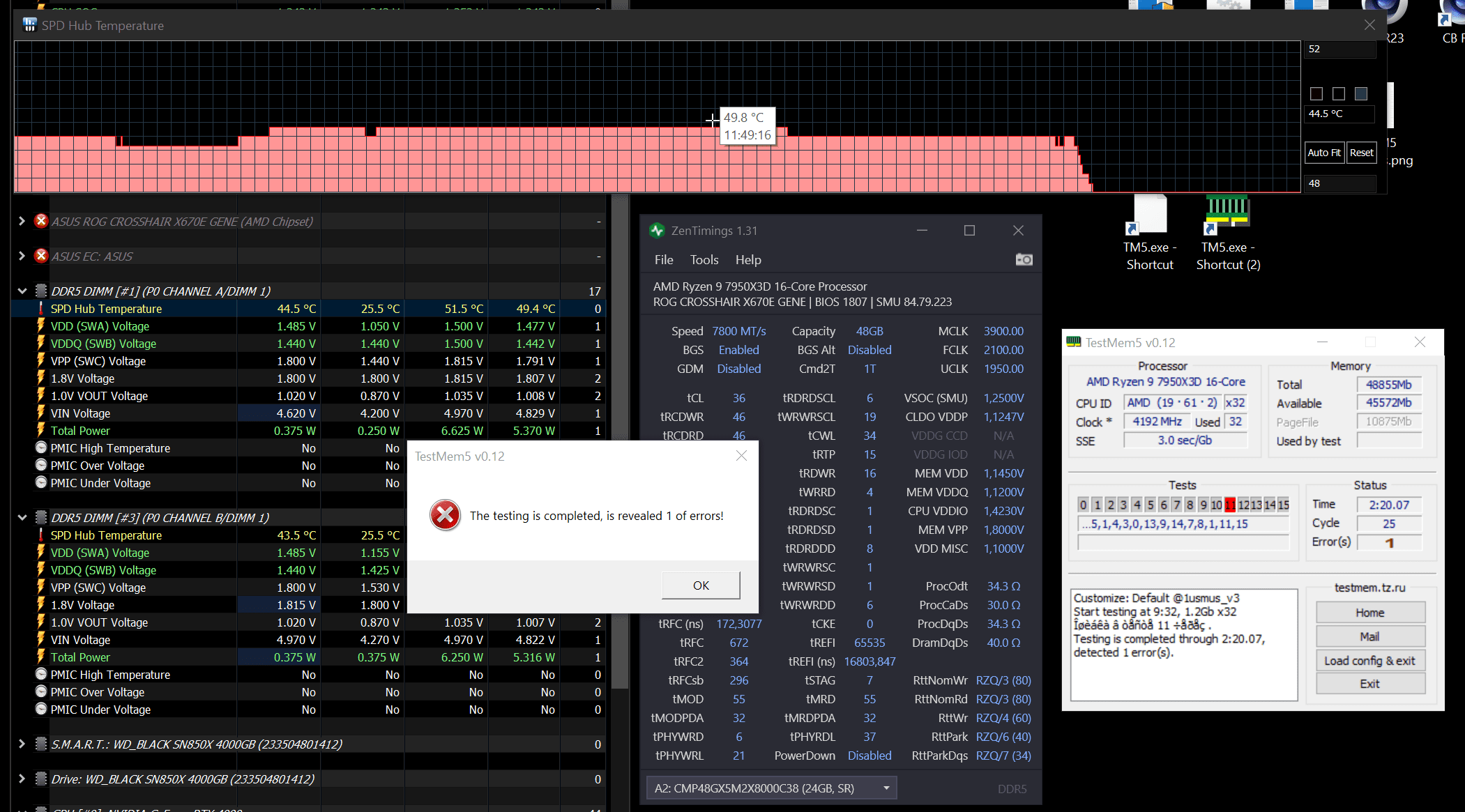Click OK in the TestMem5 error dialog
Viewport: 1465px width, 812px height.
pyautogui.click(x=701, y=585)
